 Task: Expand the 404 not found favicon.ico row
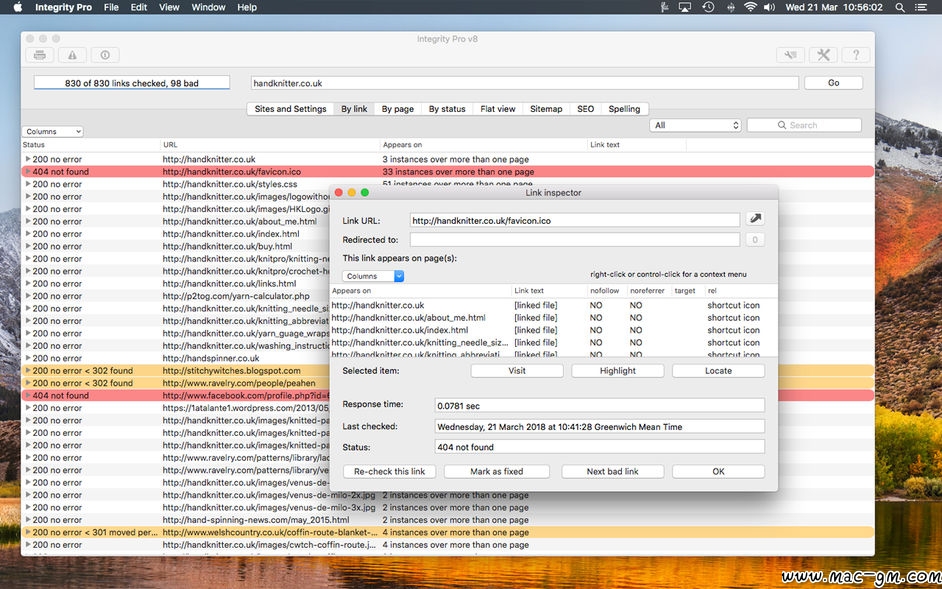click(x=28, y=172)
